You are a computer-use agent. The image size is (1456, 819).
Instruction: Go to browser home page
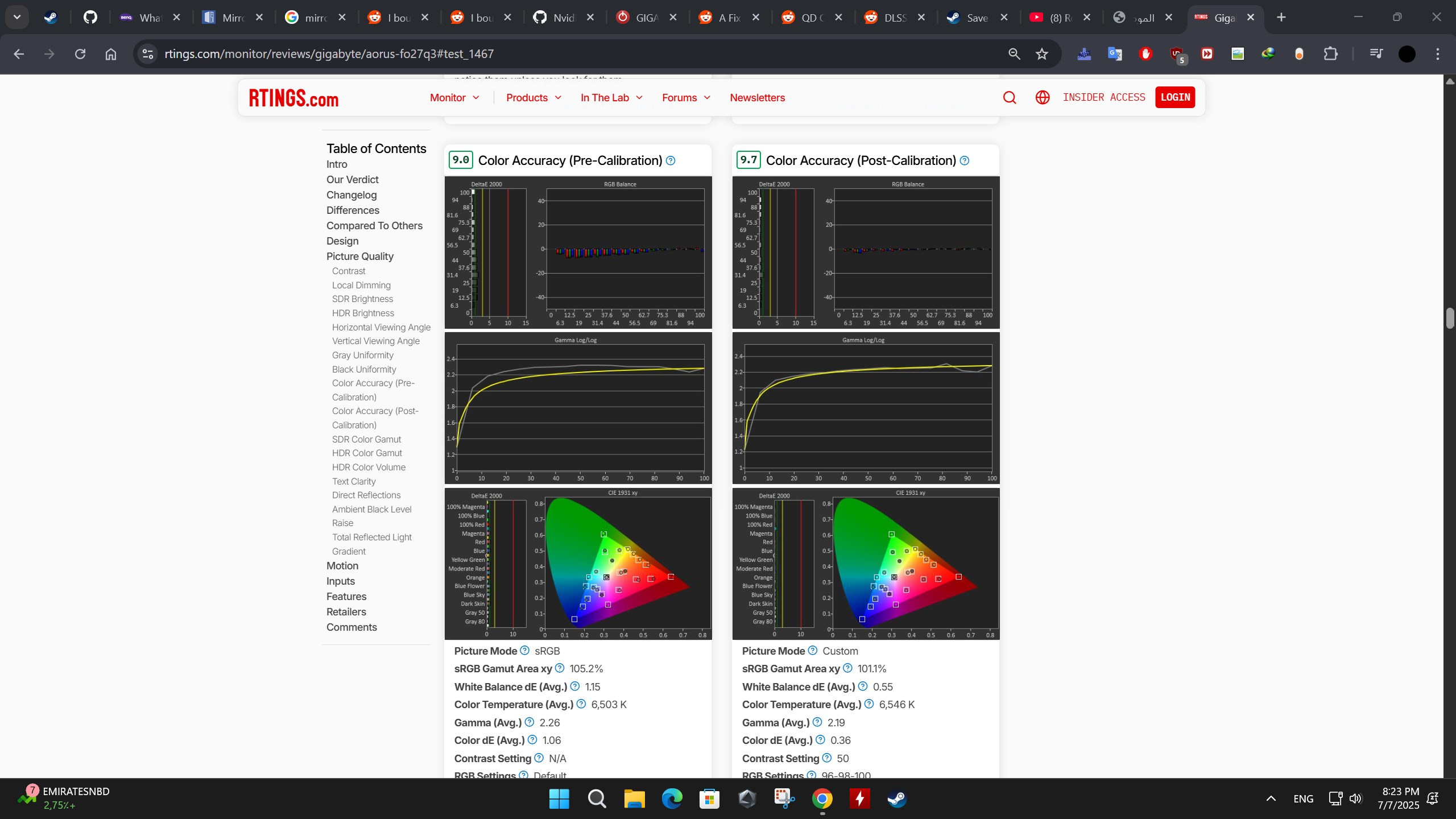(x=111, y=54)
